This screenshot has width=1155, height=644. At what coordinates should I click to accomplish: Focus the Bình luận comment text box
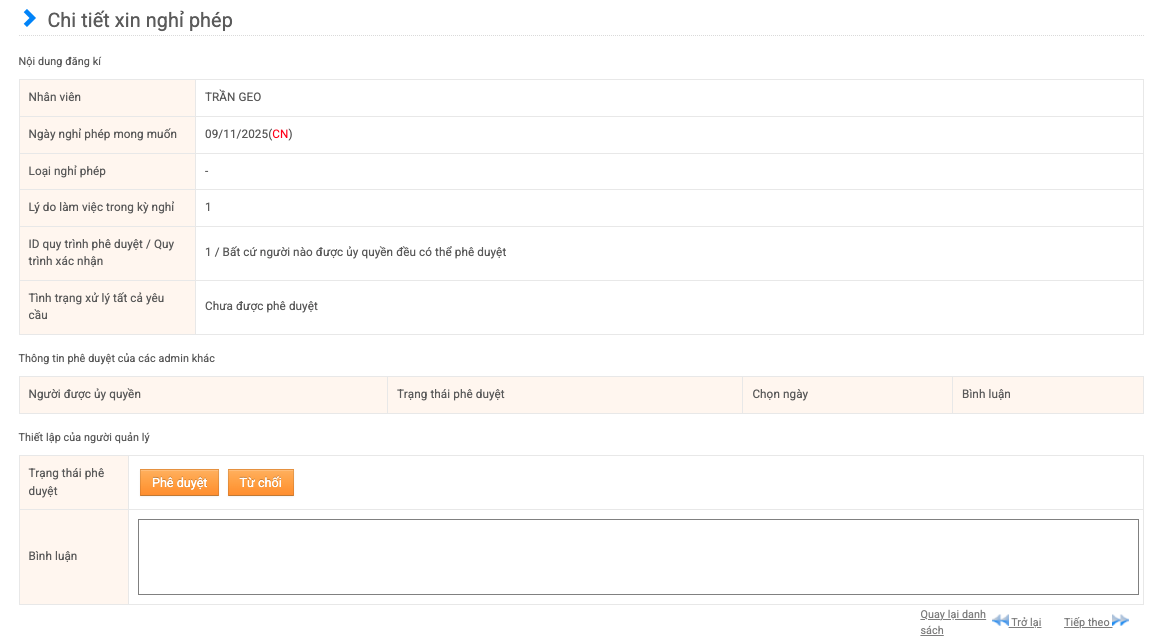click(x=638, y=557)
